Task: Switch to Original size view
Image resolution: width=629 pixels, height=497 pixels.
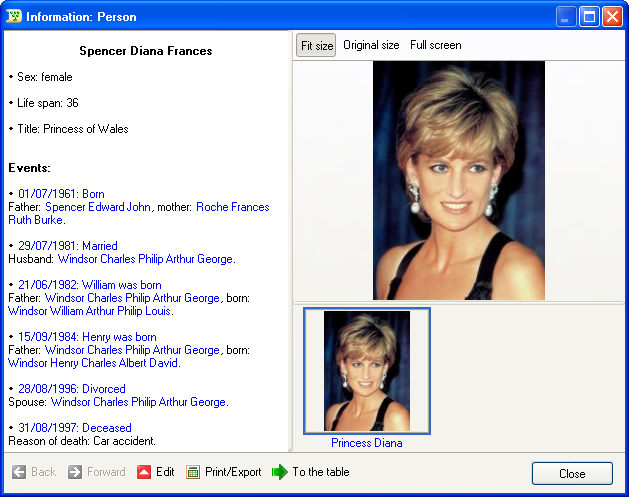Action: tap(371, 45)
